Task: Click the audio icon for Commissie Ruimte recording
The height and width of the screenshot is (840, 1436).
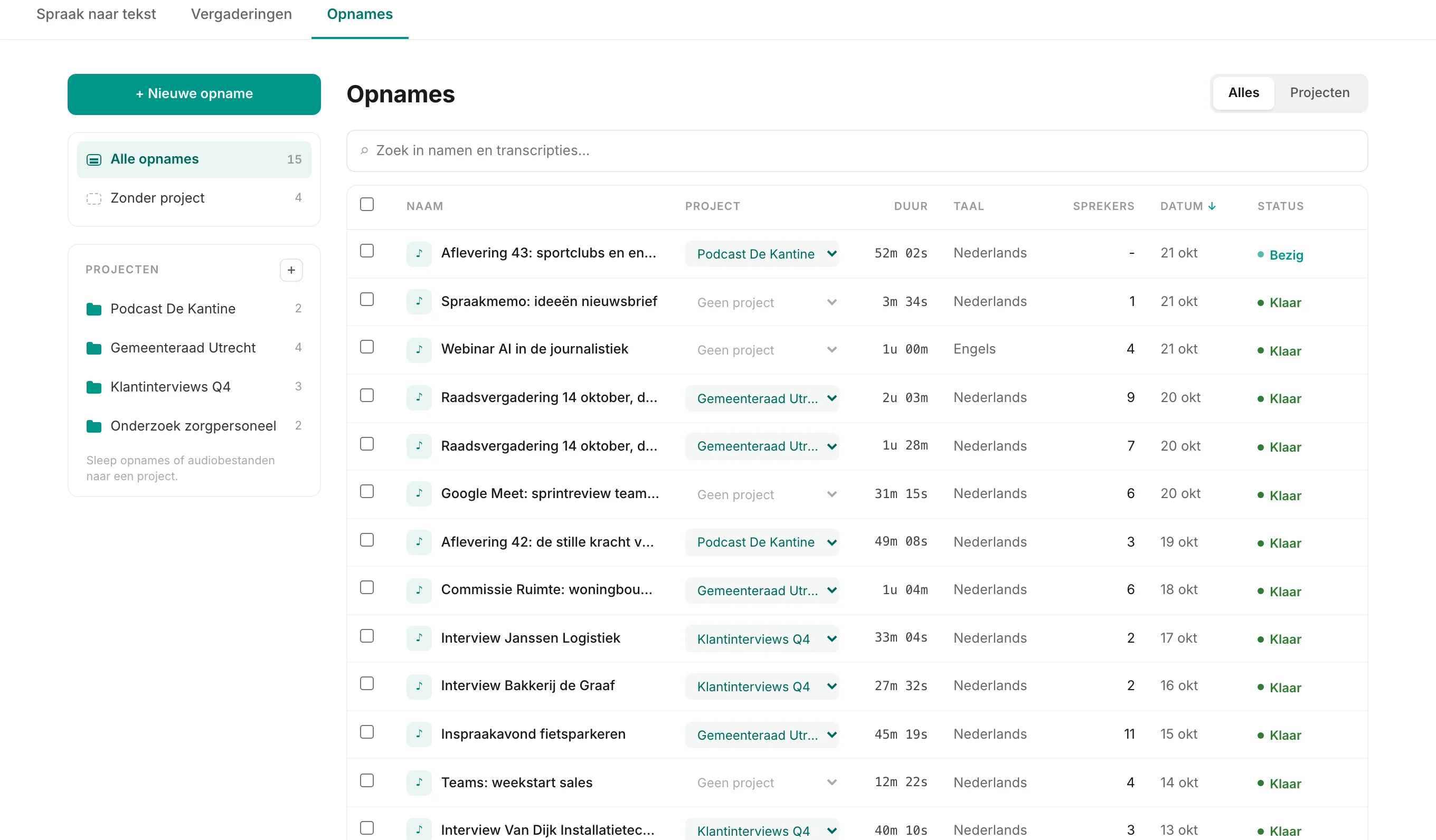Action: (x=419, y=590)
